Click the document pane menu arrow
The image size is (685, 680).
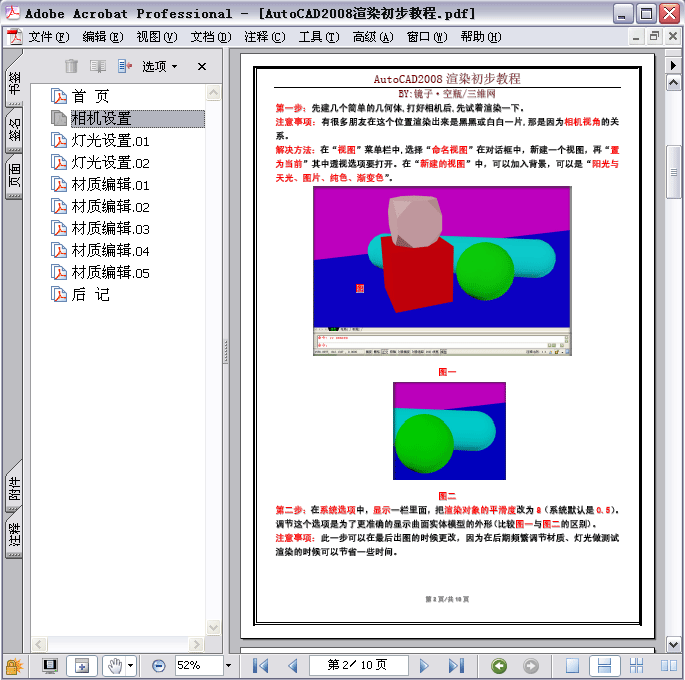(673, 66)
